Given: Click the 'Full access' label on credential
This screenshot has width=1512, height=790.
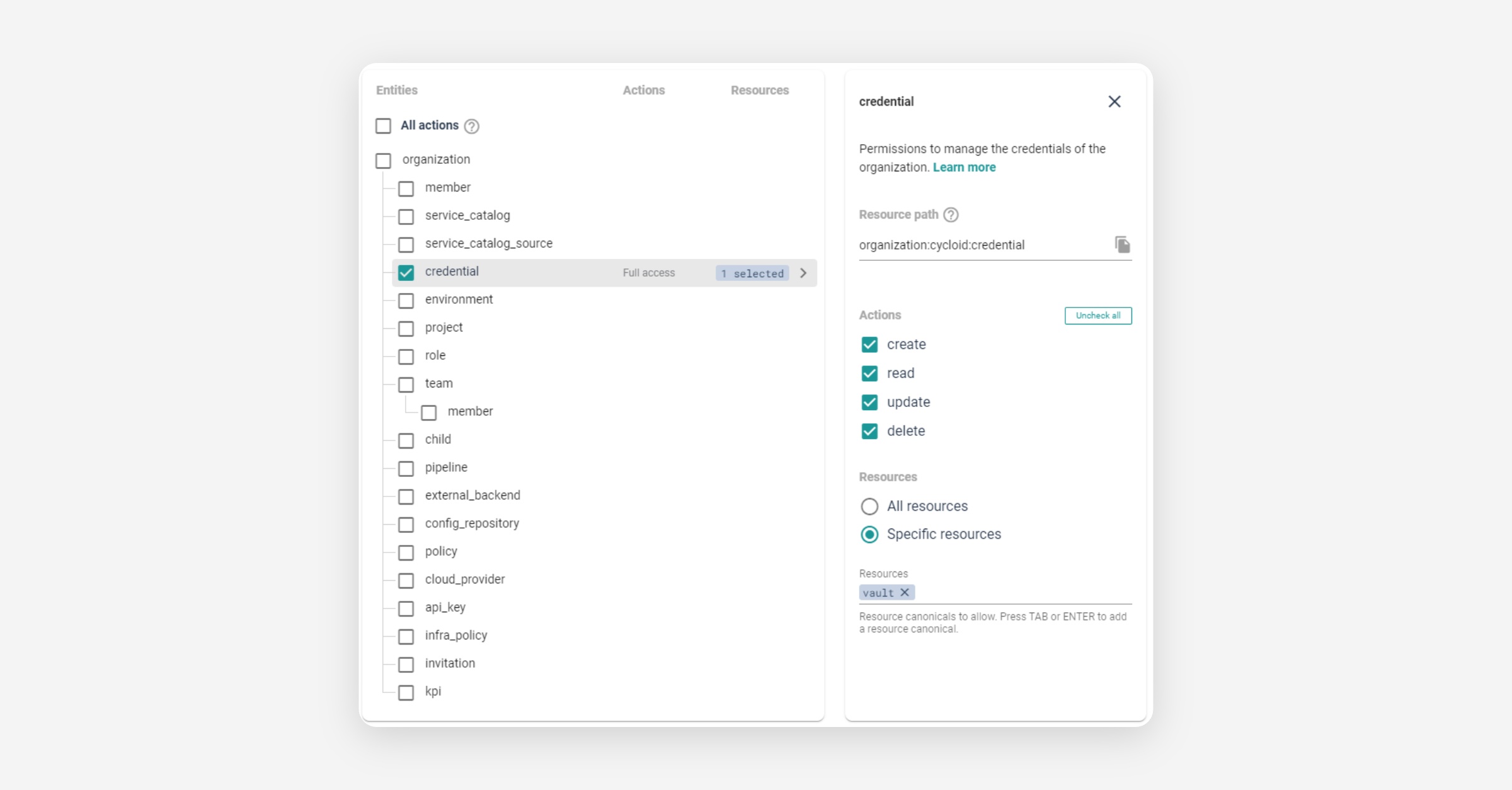Looking at the screenshot, I should (x=648, y=273).
